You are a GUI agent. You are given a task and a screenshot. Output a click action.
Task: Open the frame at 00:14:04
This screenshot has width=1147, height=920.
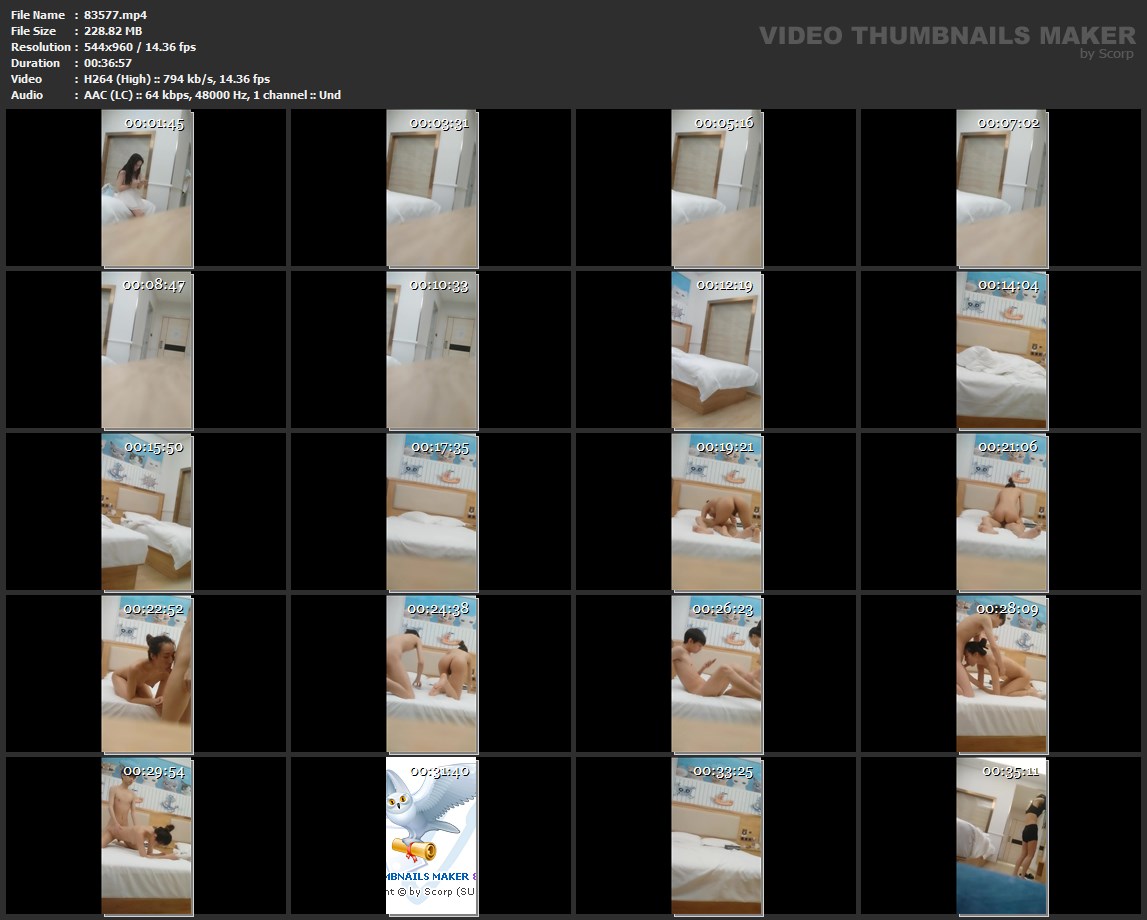[x=1001, y=350]
